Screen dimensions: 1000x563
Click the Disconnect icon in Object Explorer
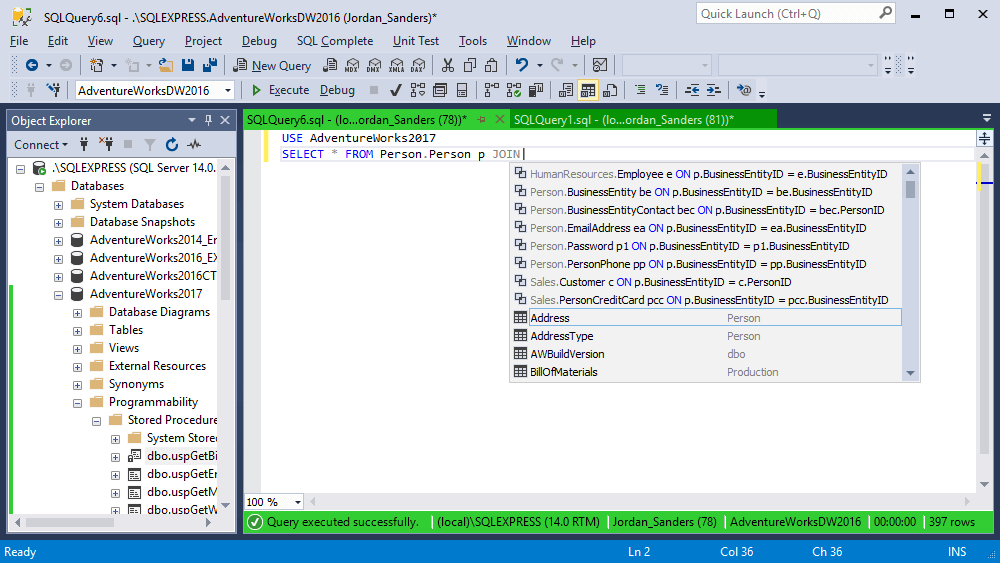coord(105,145)
